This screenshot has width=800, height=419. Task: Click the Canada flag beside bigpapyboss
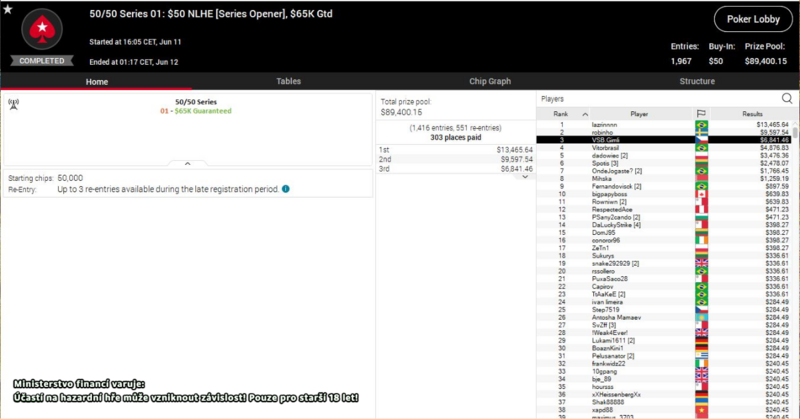[x=702, y=194]
